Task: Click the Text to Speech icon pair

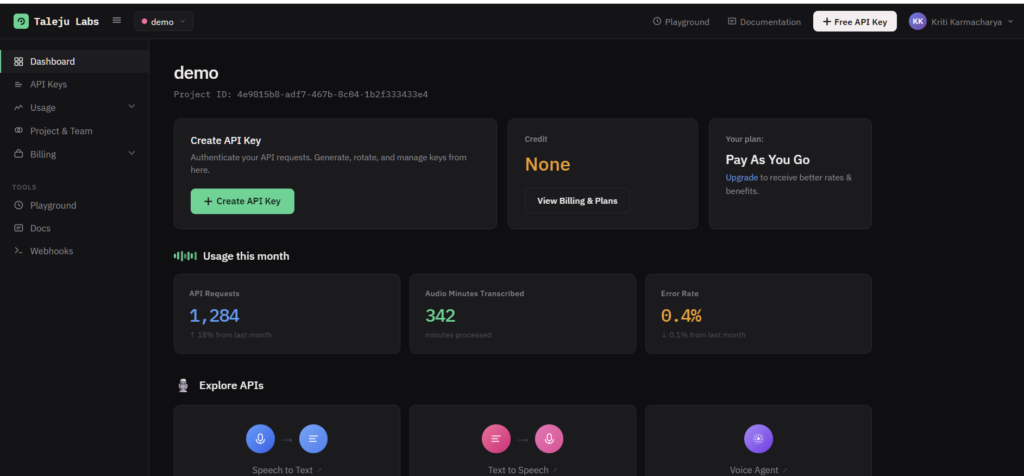Action: tap(522, 438)
